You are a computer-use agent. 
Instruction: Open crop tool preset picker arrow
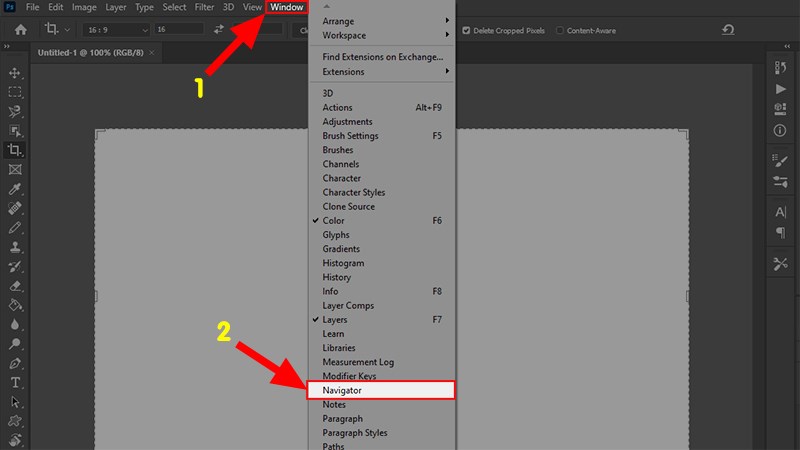pos(67,30)
